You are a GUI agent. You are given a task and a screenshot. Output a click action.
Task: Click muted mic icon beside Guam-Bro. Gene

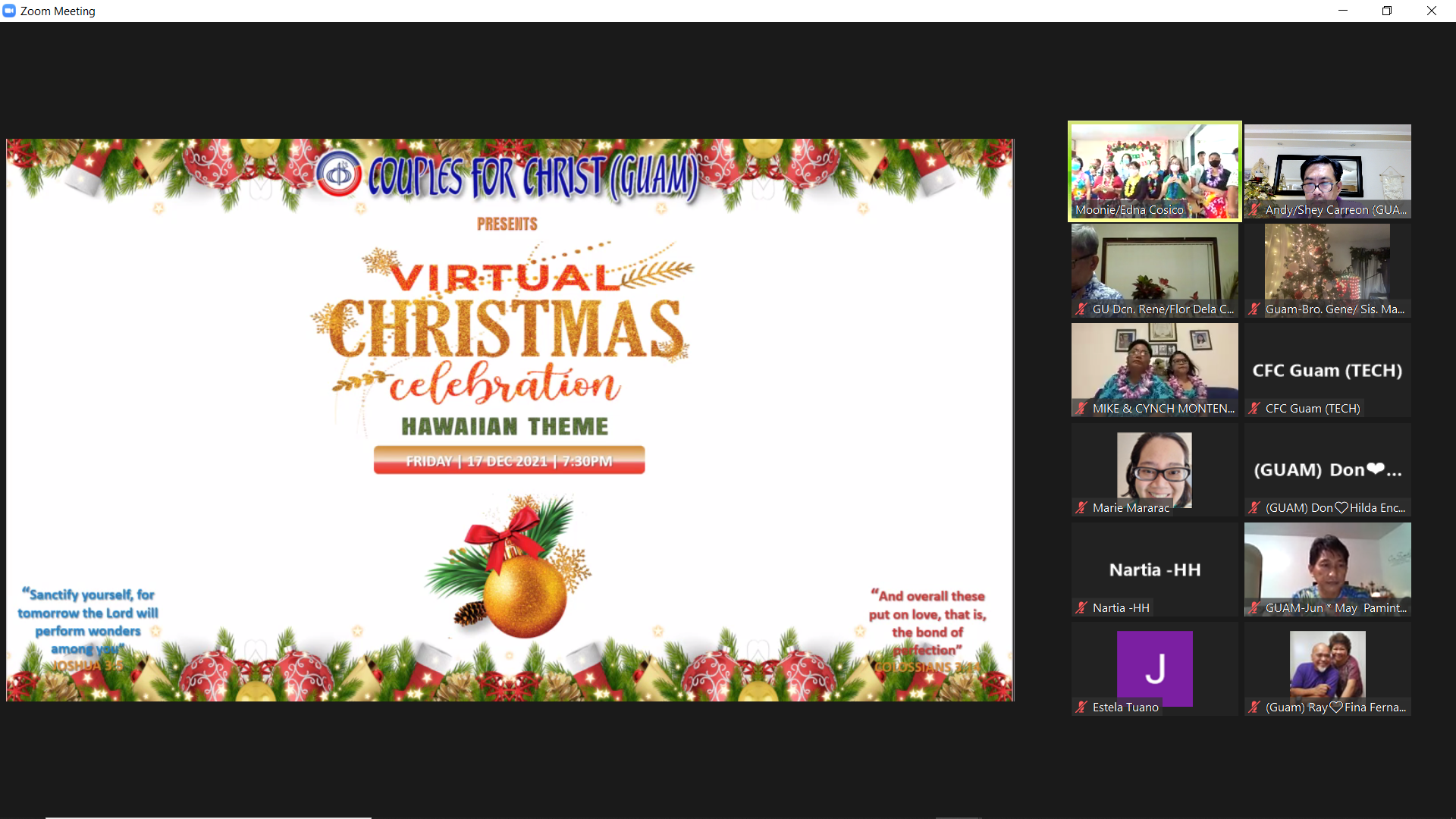pos(1254,309)
